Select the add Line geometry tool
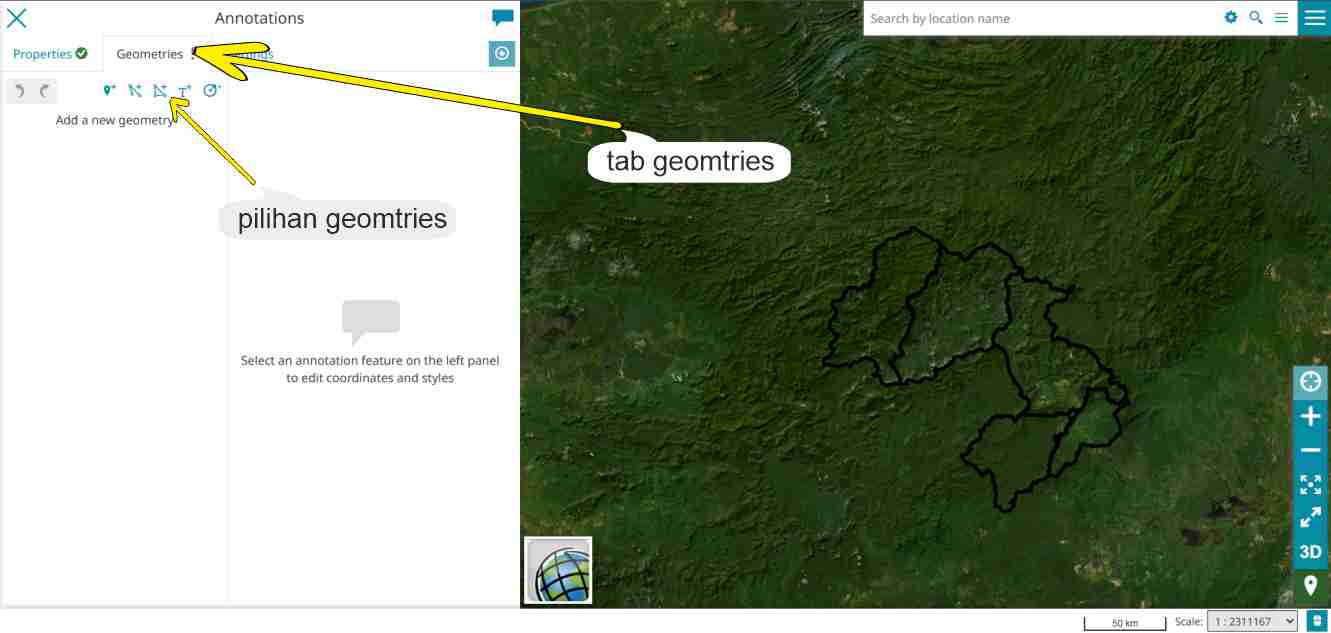Screen dimensions: 1331x633 tap(135, 91)
